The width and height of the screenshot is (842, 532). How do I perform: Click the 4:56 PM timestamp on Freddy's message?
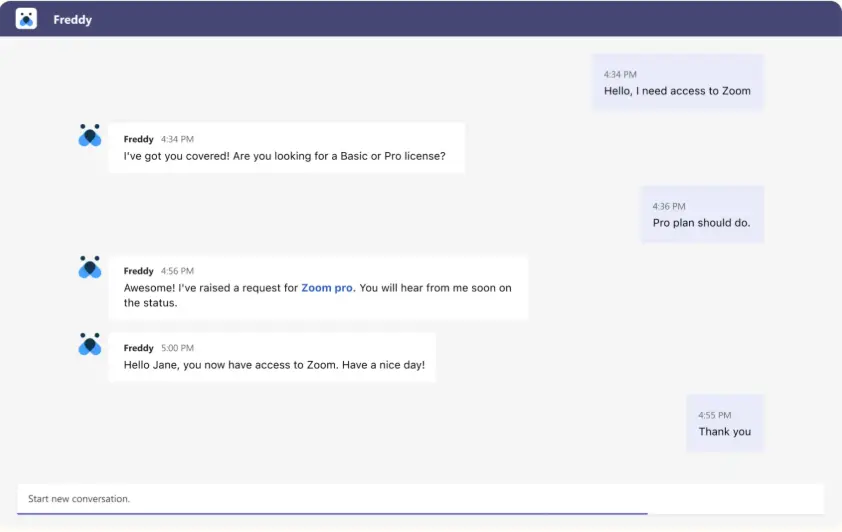(x=177, y=271)
